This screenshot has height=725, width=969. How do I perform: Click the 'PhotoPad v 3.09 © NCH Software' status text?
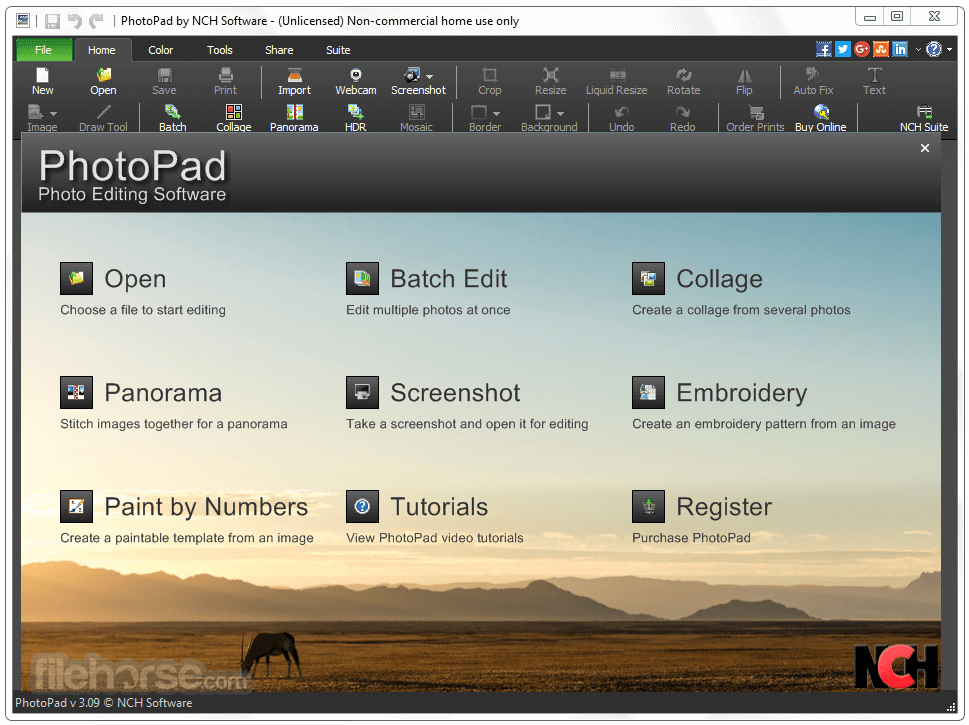[104, 703]
